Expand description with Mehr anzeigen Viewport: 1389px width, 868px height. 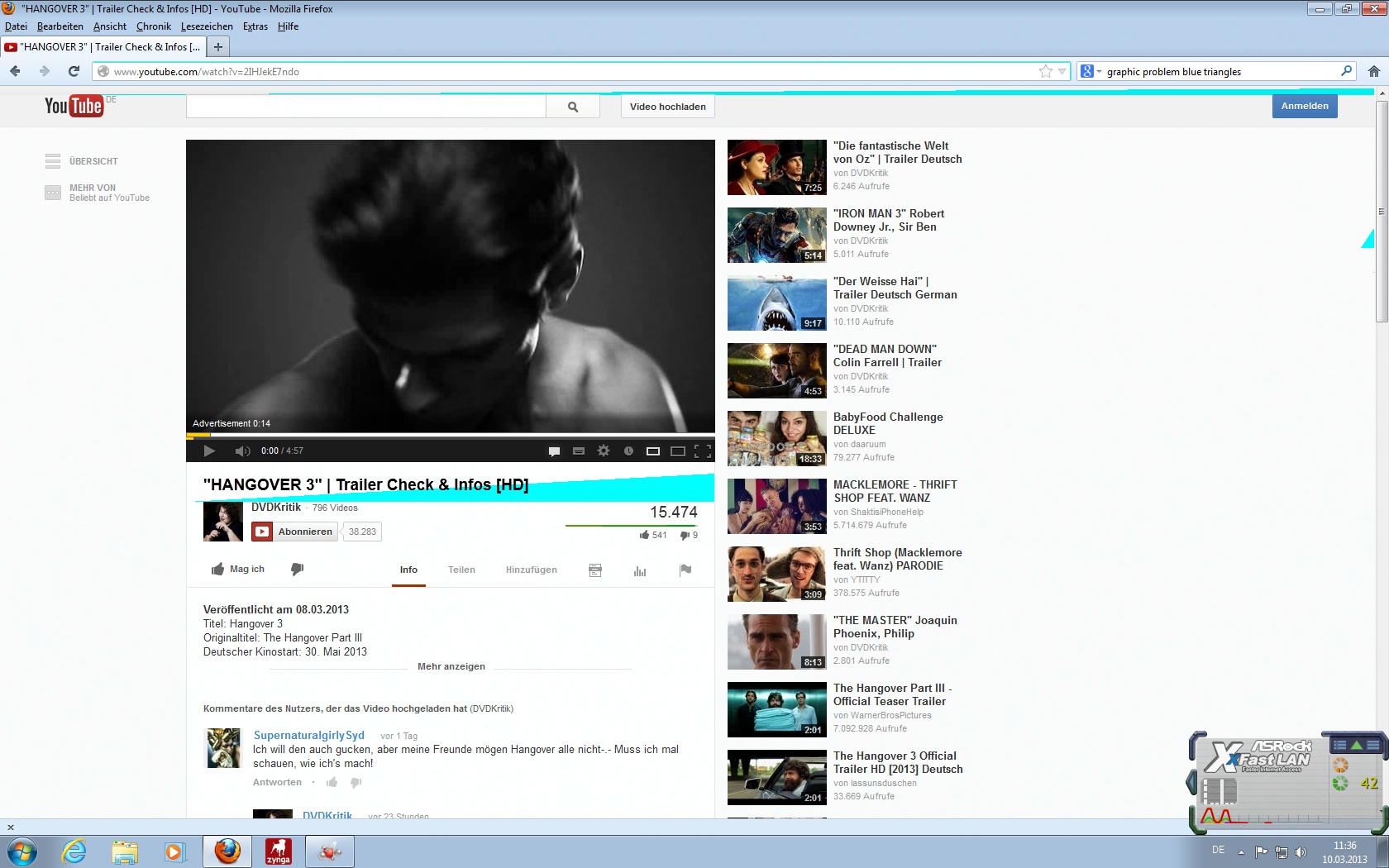pos(451,666)
